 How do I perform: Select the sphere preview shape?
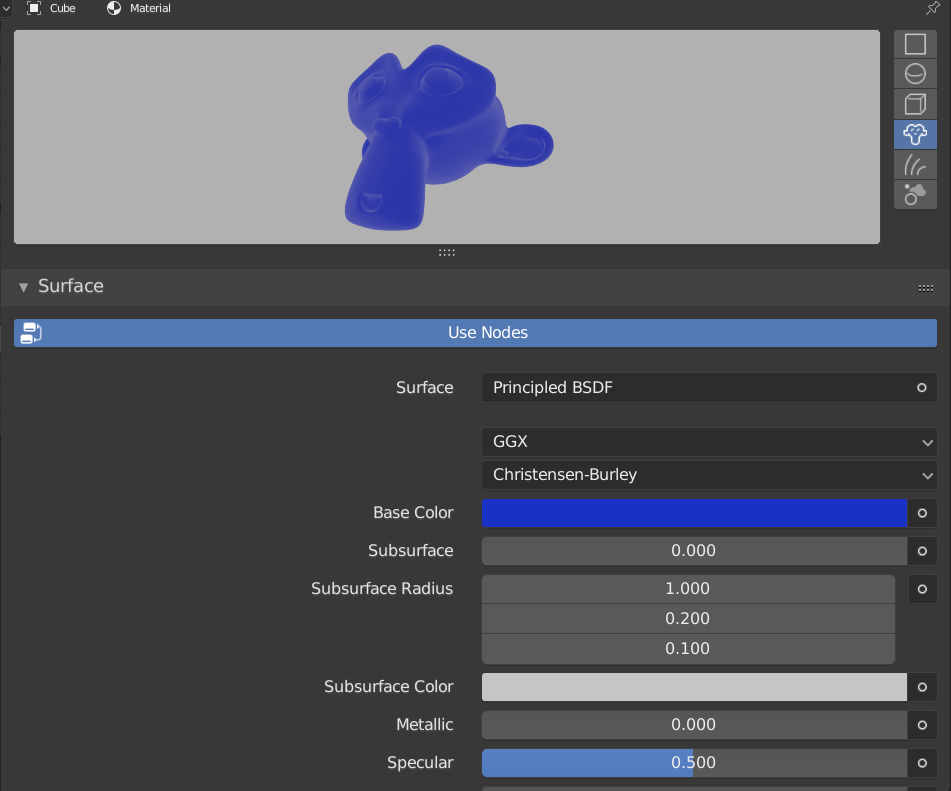tap(915, 74)
